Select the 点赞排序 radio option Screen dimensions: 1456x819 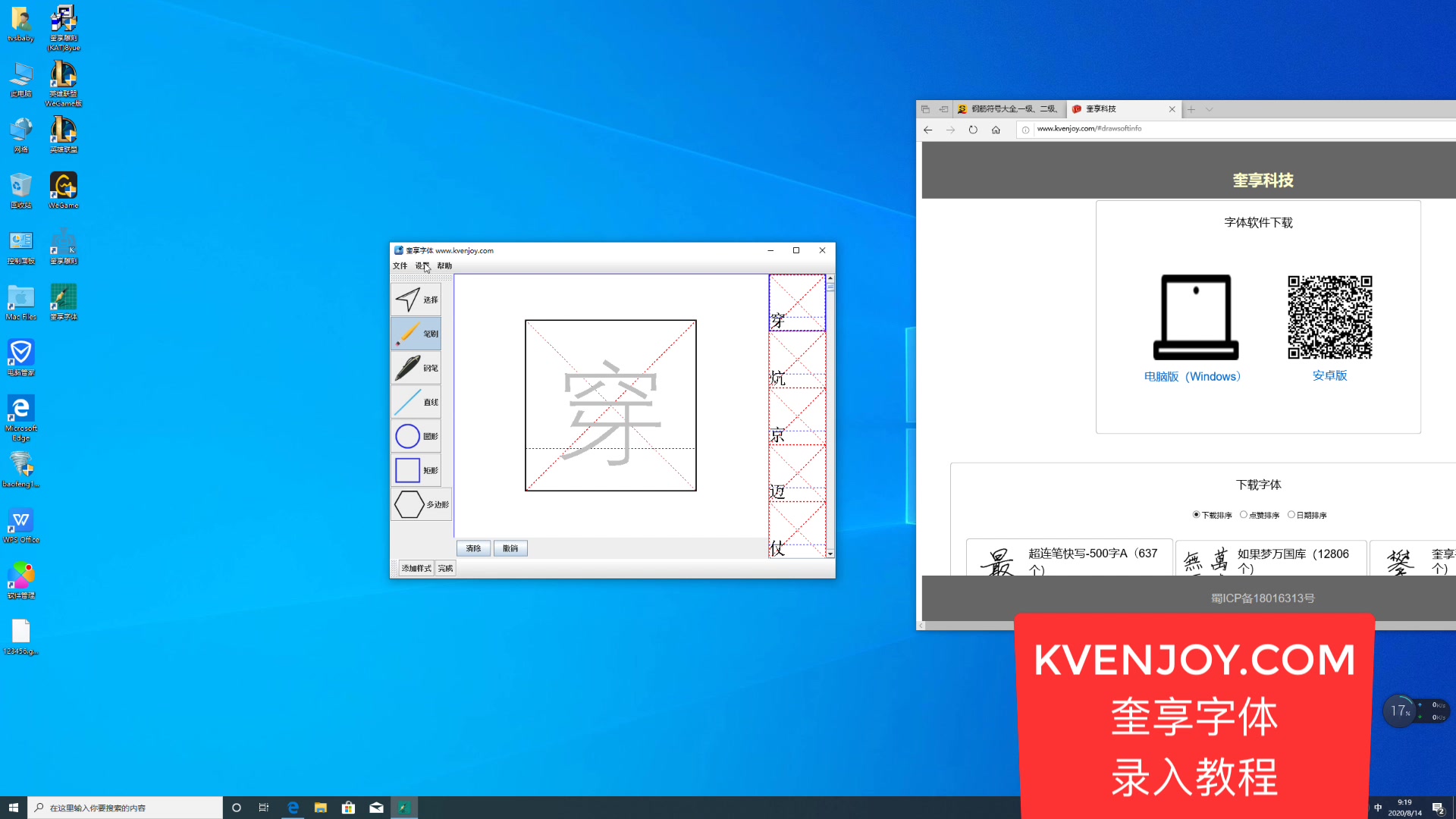coord(1244,515)
